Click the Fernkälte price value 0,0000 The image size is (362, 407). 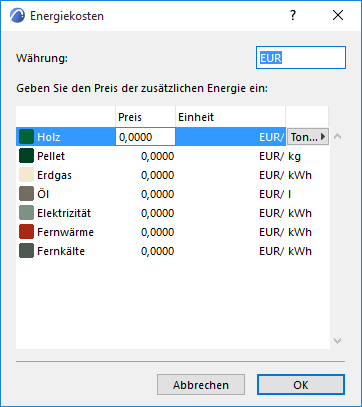pos(157,251)
